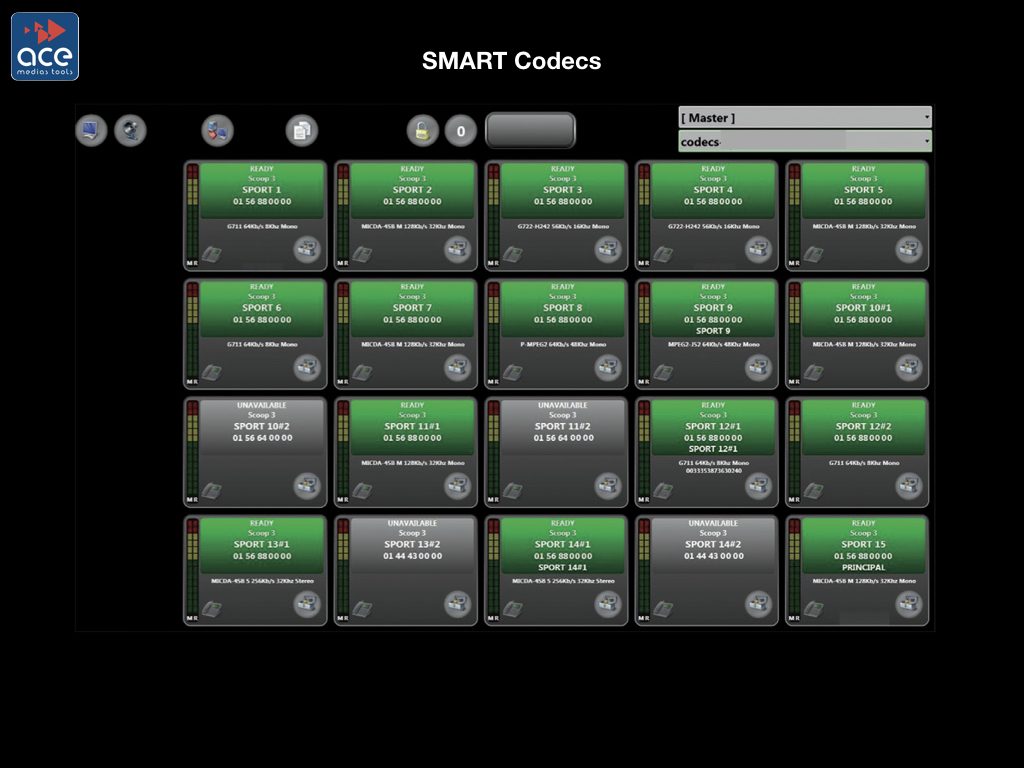1024x768 pixels.
Task: Click the round counter button showing 0
Action: (461, 131)
